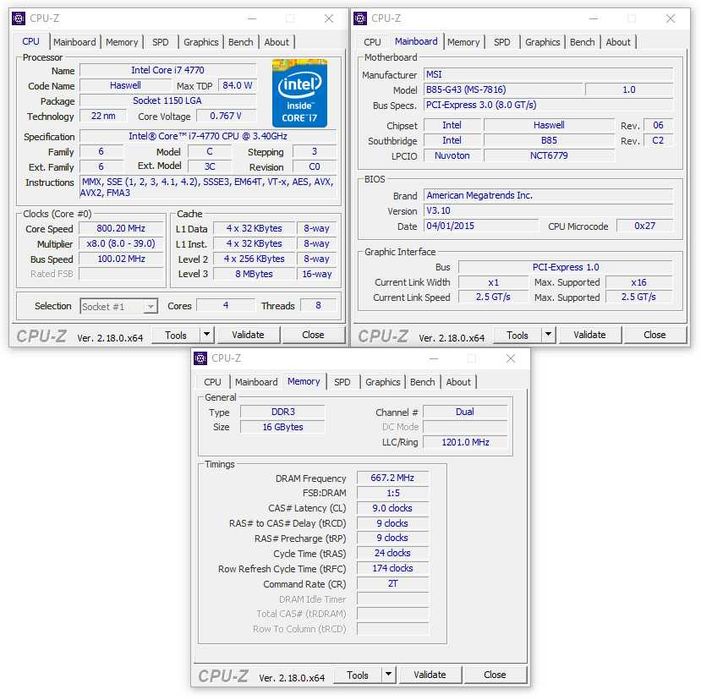Image resolution: width=701 pixels, height=699 pixels.
Task: Click the Validate button in the CPU window
Action: pos(248,335)
